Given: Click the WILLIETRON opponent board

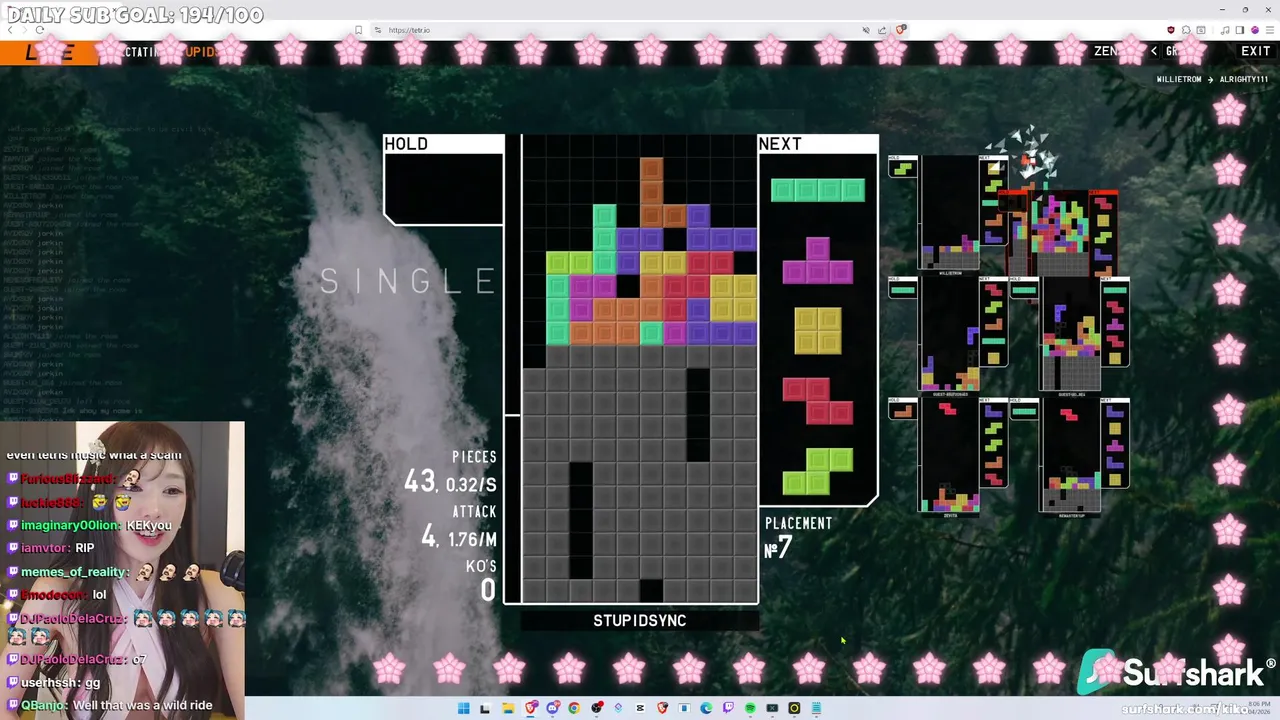Looking at the screenshot, I should click(950, 214).
